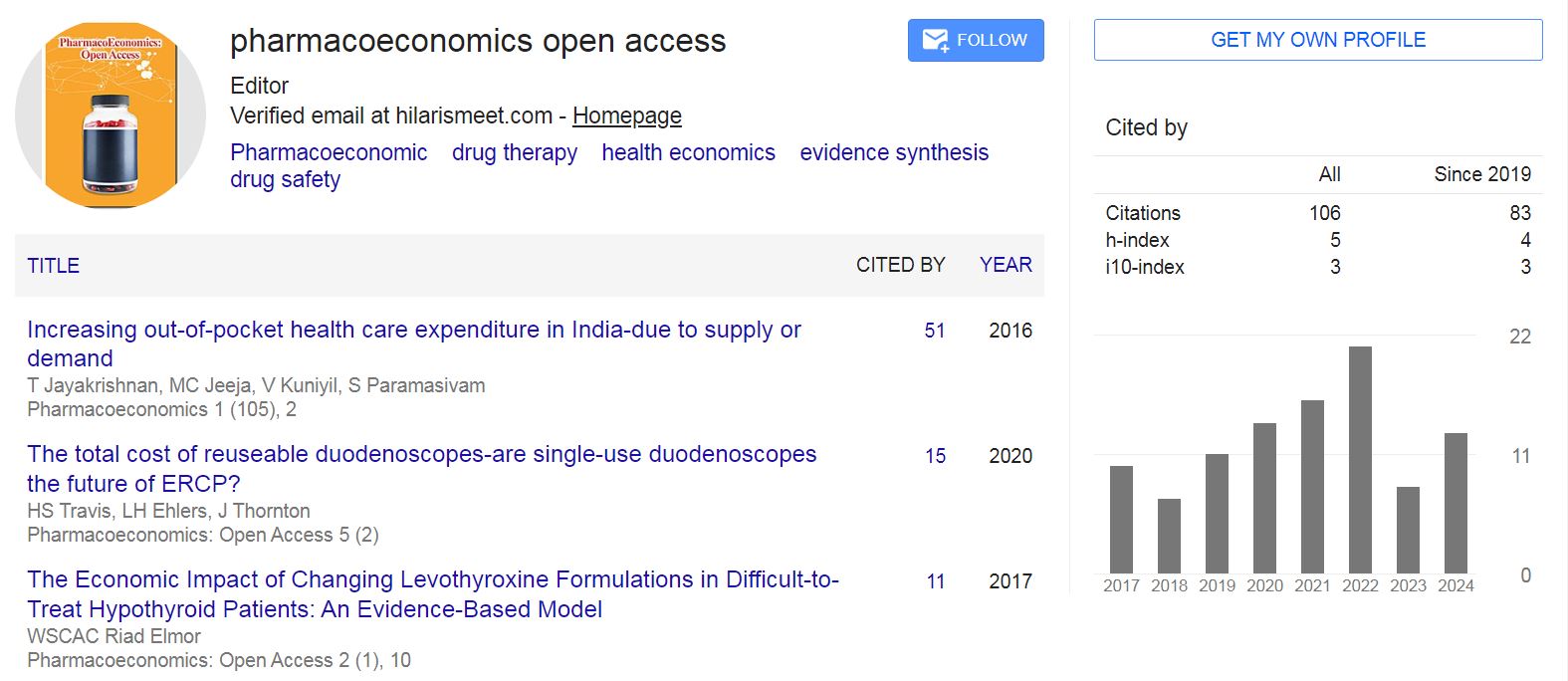Select the drug therapy interest tag
The height and width of the screenshot is (681, 1568).
pyautogui.click(x=515, y=152)
